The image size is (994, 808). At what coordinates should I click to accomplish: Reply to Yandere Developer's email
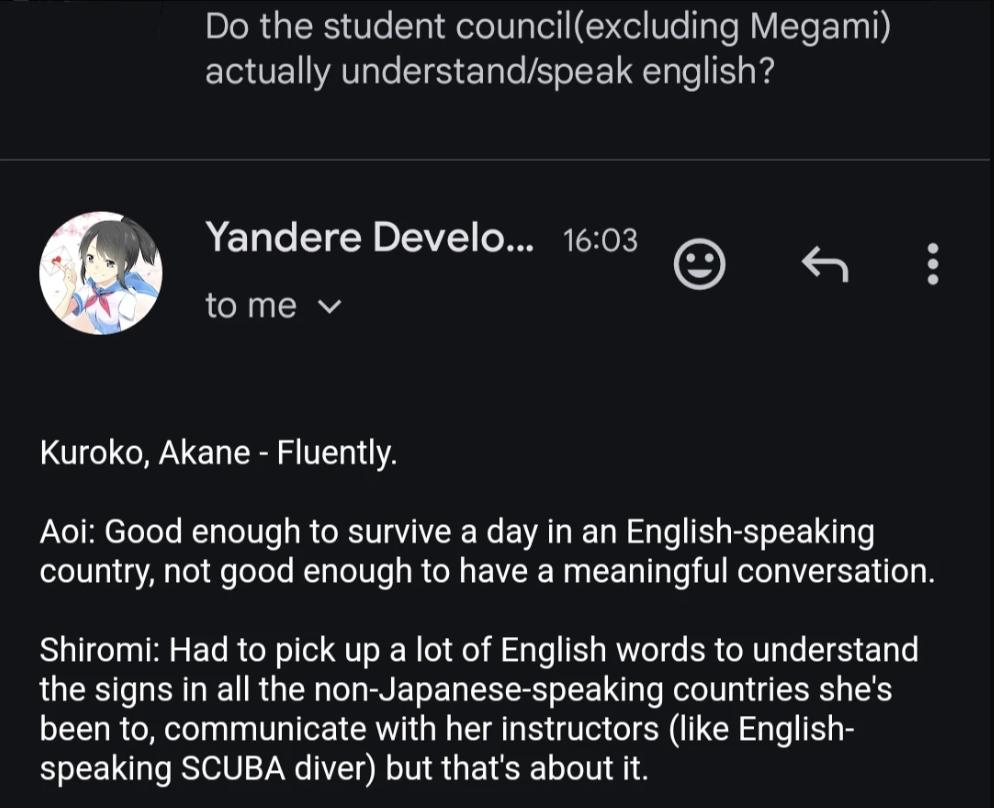[x=825, y=264]
